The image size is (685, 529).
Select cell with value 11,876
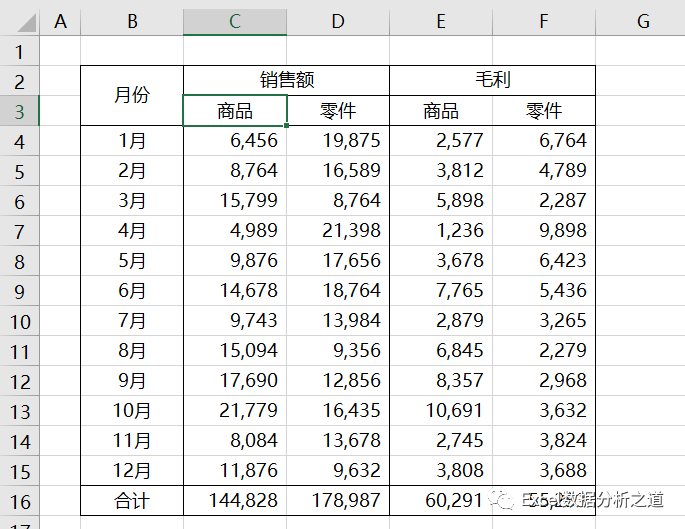coord(235,471)
